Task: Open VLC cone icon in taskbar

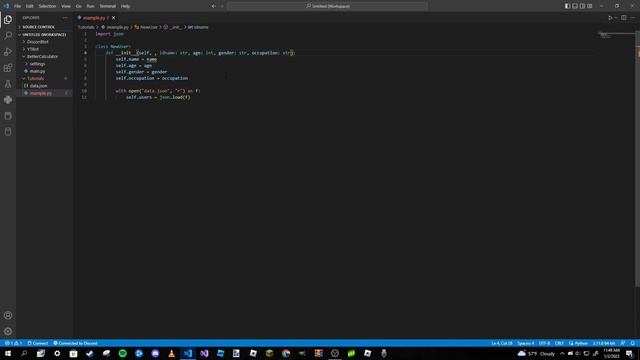Action: tap(171, 353)
